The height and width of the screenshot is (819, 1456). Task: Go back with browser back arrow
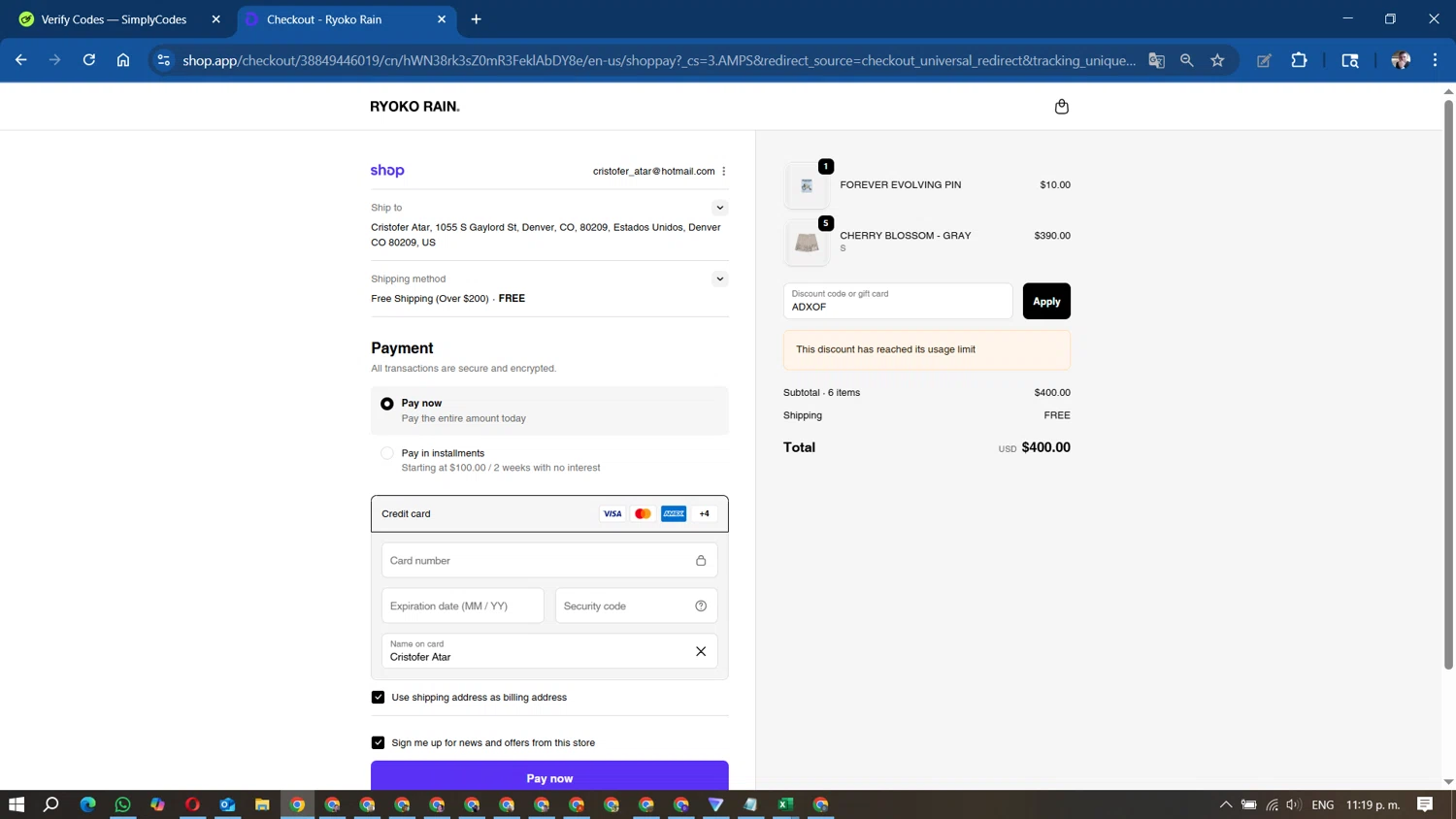coord(21,60)
